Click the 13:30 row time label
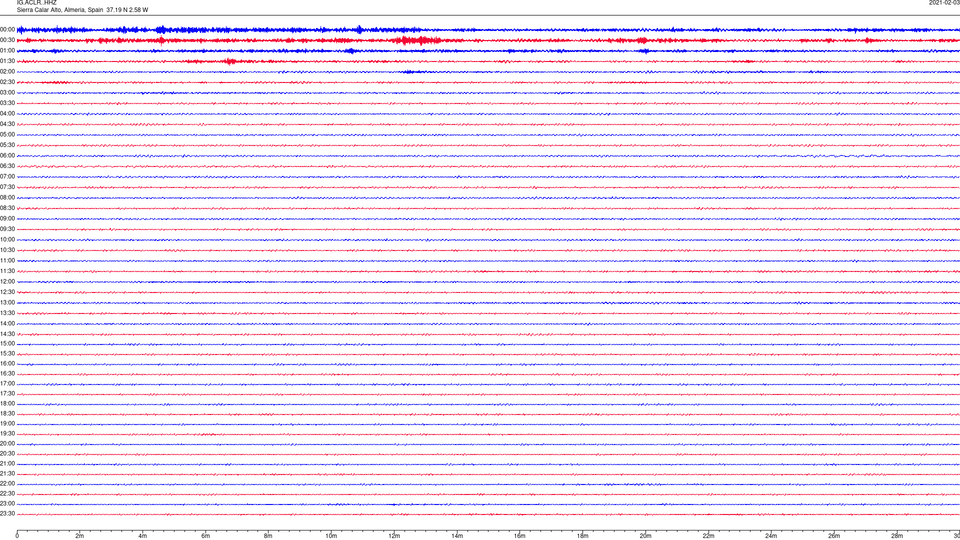The width and height of the screenshot is (960, 540). pyautogui.click(x=7, y=313)
